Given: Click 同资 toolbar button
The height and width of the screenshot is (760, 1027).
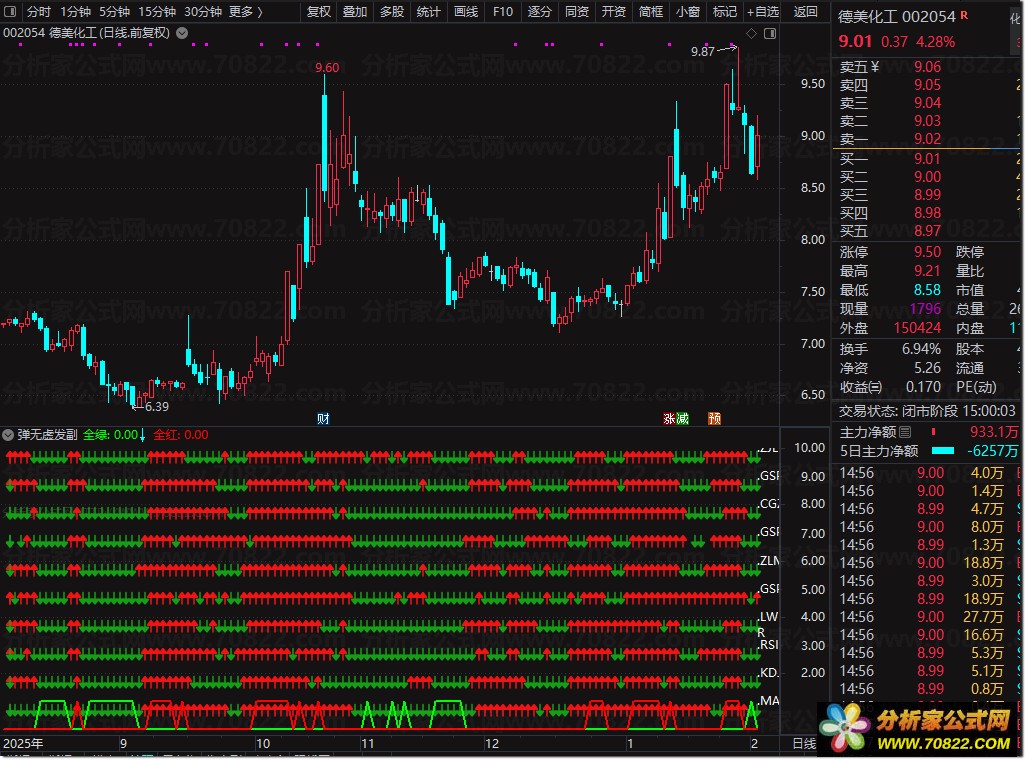Looking at the screenshot, I should point(576,11).
